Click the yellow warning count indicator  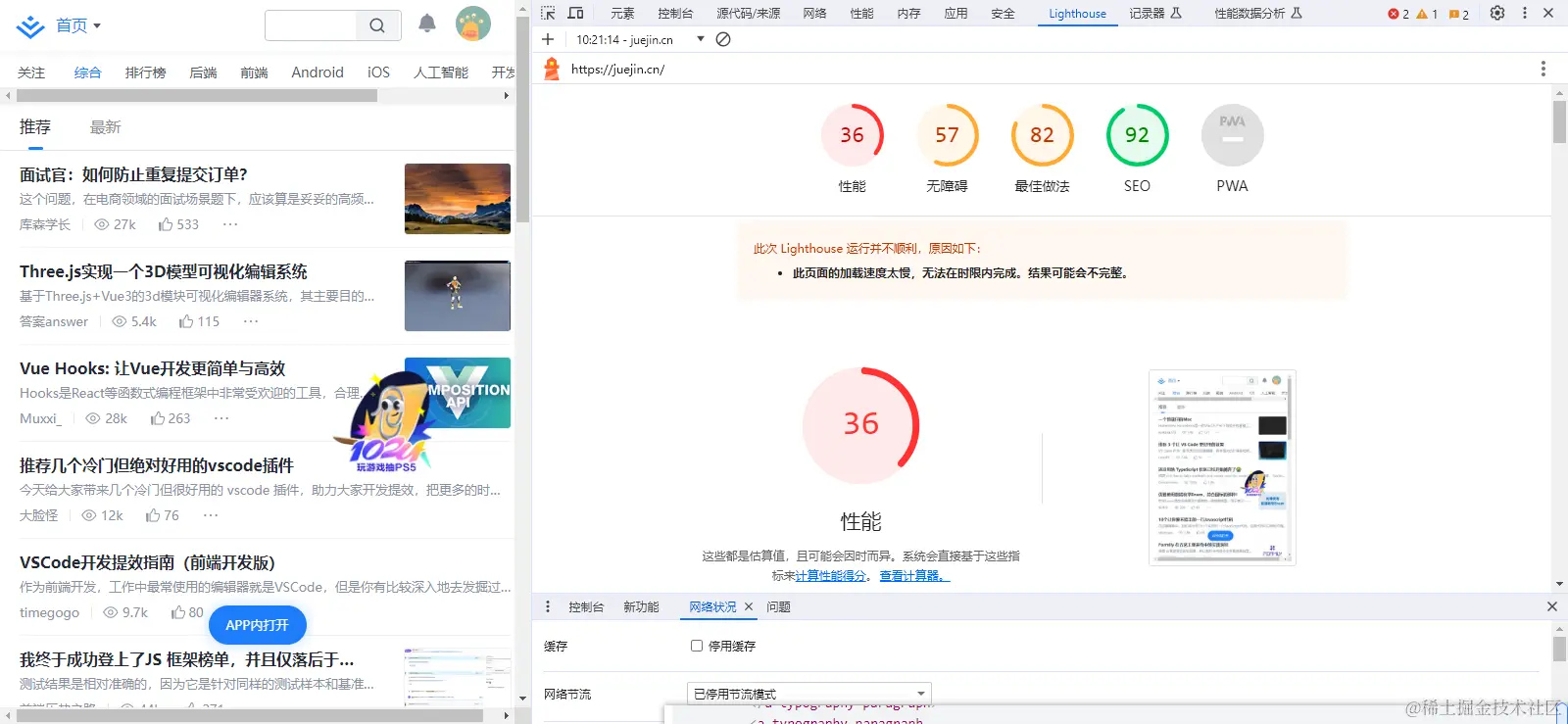click(1427, 14)
